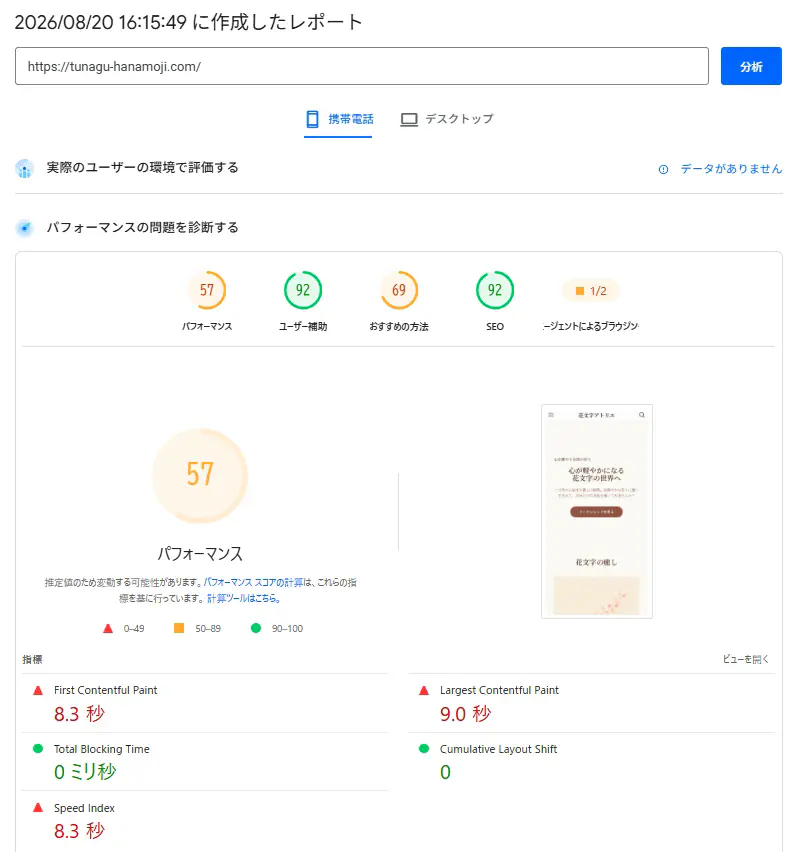This screenshot has width=801, height=852.
Task: Select the 92 SEO score gauge
Action: pos(495,290)
